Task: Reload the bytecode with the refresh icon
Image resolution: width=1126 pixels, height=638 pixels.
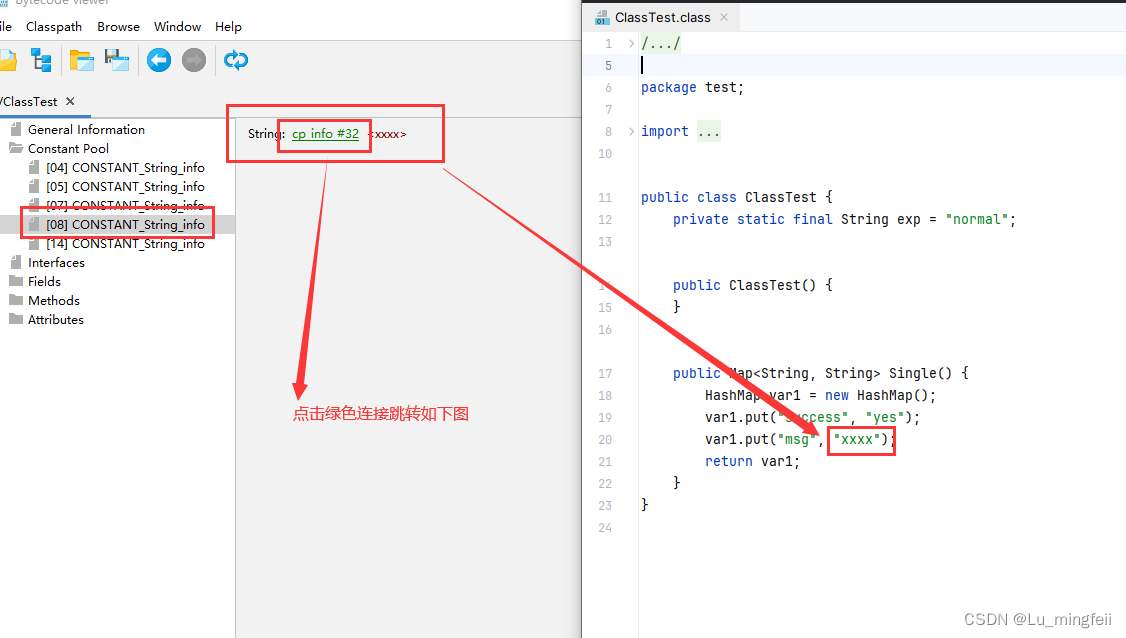Action: pos(235,60)
